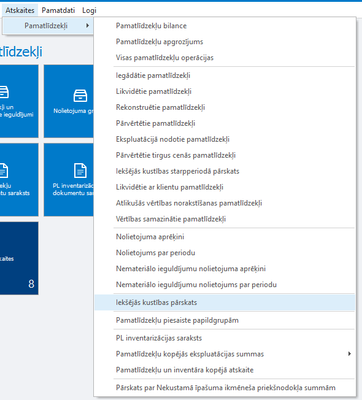Open the Atskaites menu
The image size is (362, 400).
20,10
